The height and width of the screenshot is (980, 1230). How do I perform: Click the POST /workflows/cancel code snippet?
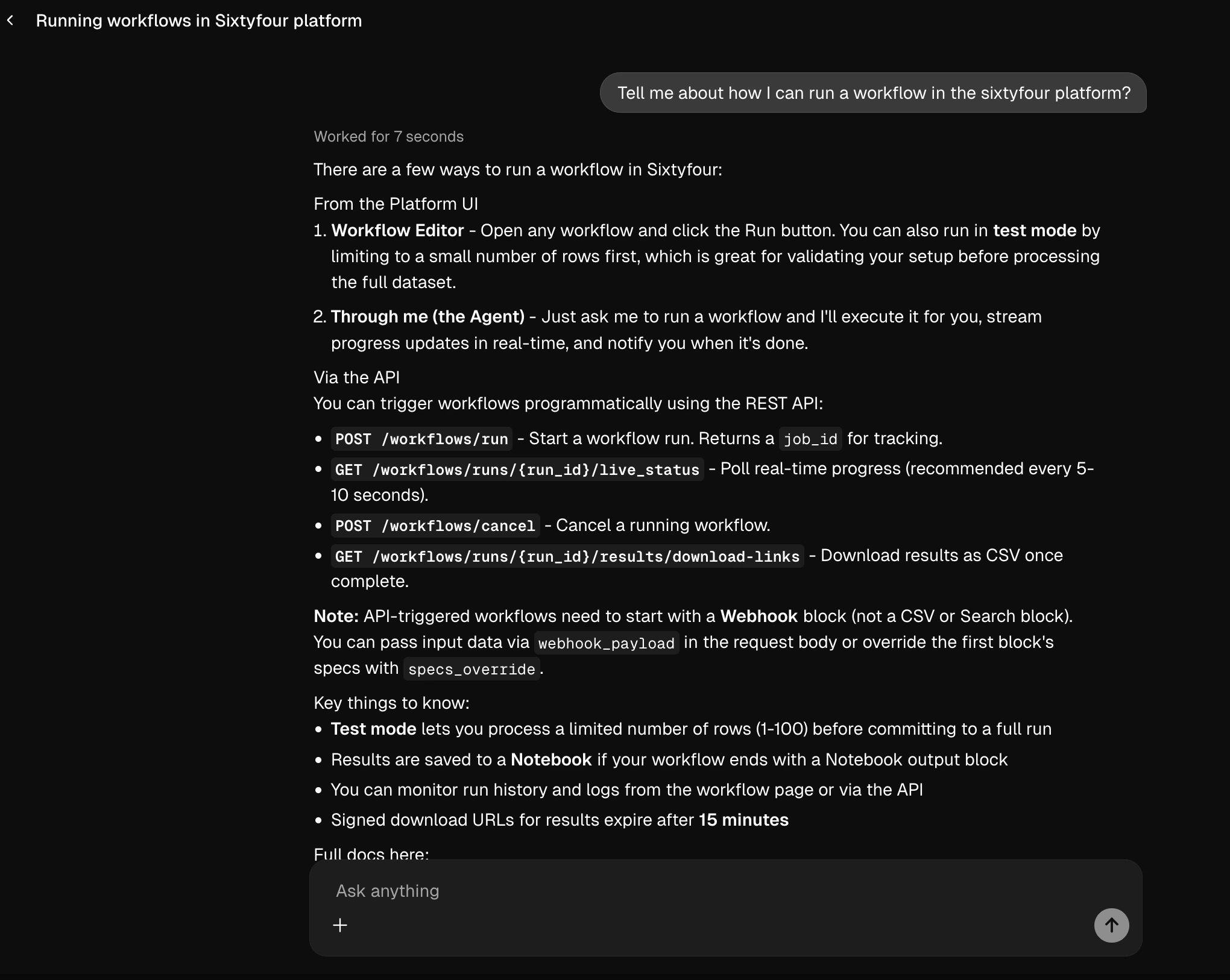coord(435,526)
